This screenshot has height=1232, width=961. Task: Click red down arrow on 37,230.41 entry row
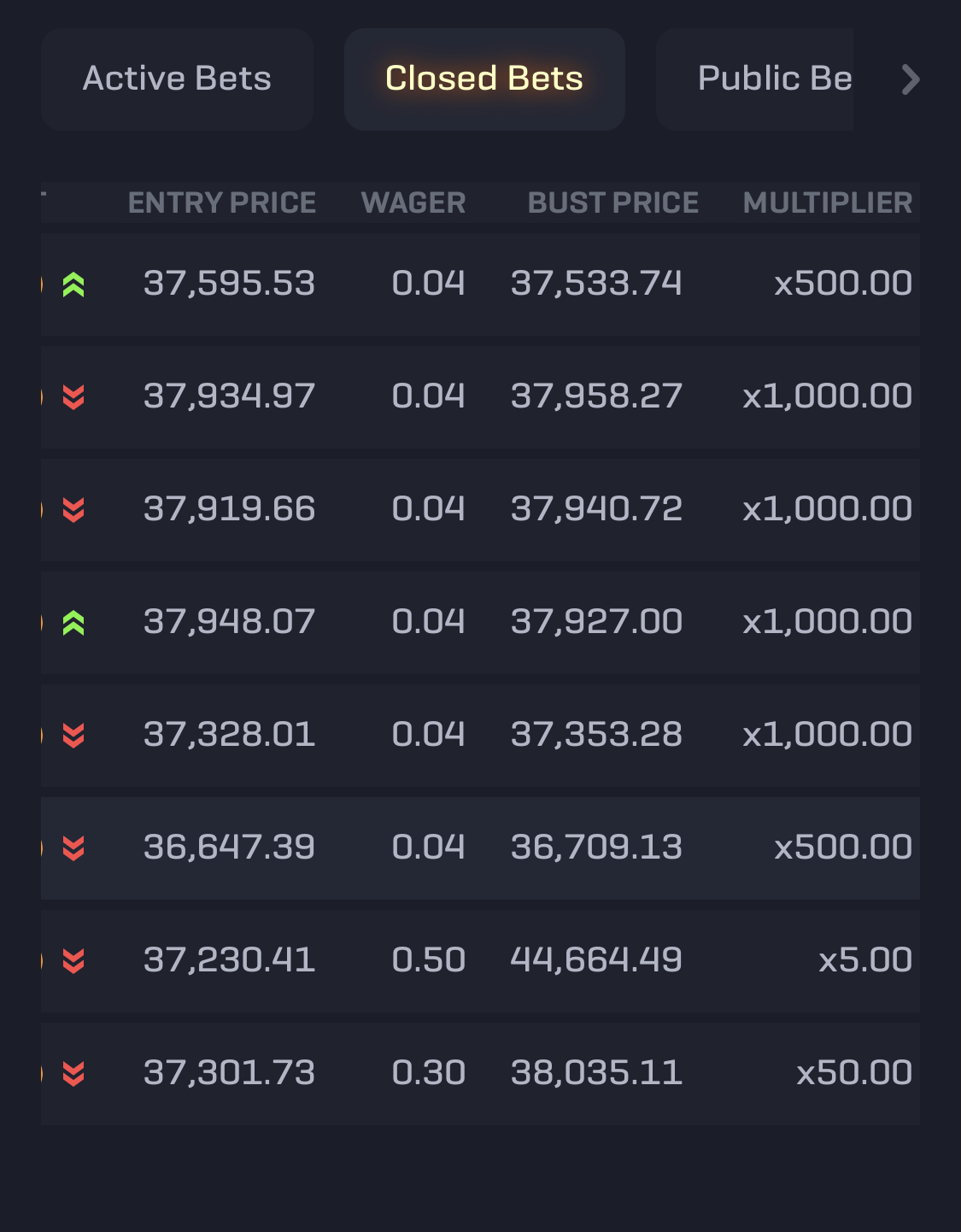pyautogui.click(x=73, y=961)
